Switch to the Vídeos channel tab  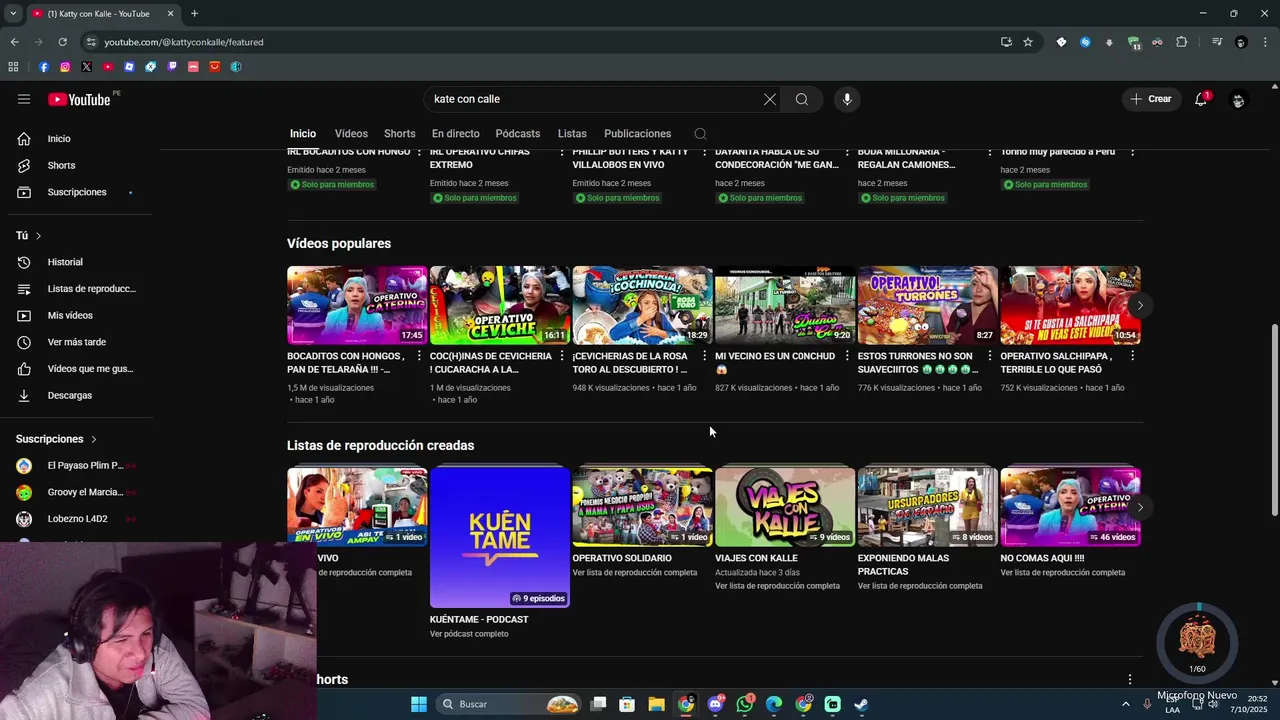click(x=351, y=134)
